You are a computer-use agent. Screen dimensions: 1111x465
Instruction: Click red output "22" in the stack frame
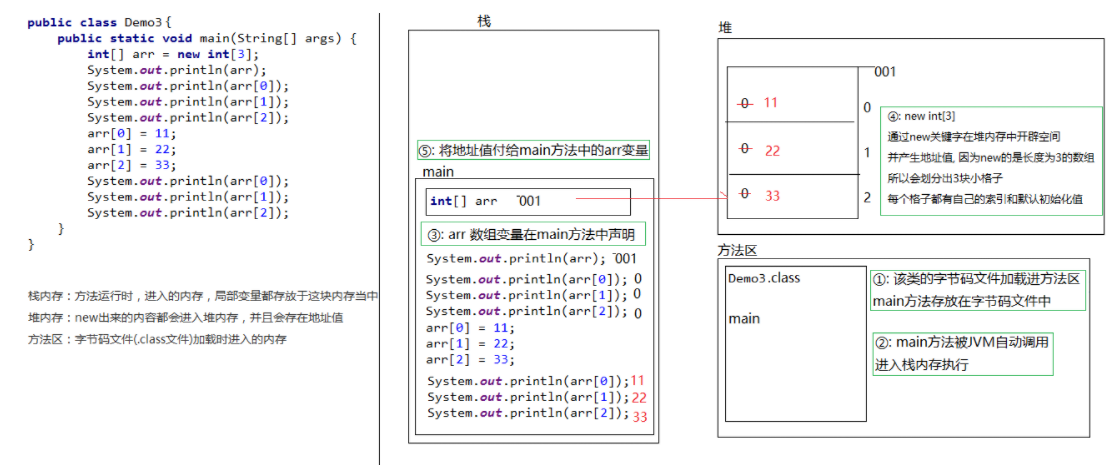tap(639, 397)
